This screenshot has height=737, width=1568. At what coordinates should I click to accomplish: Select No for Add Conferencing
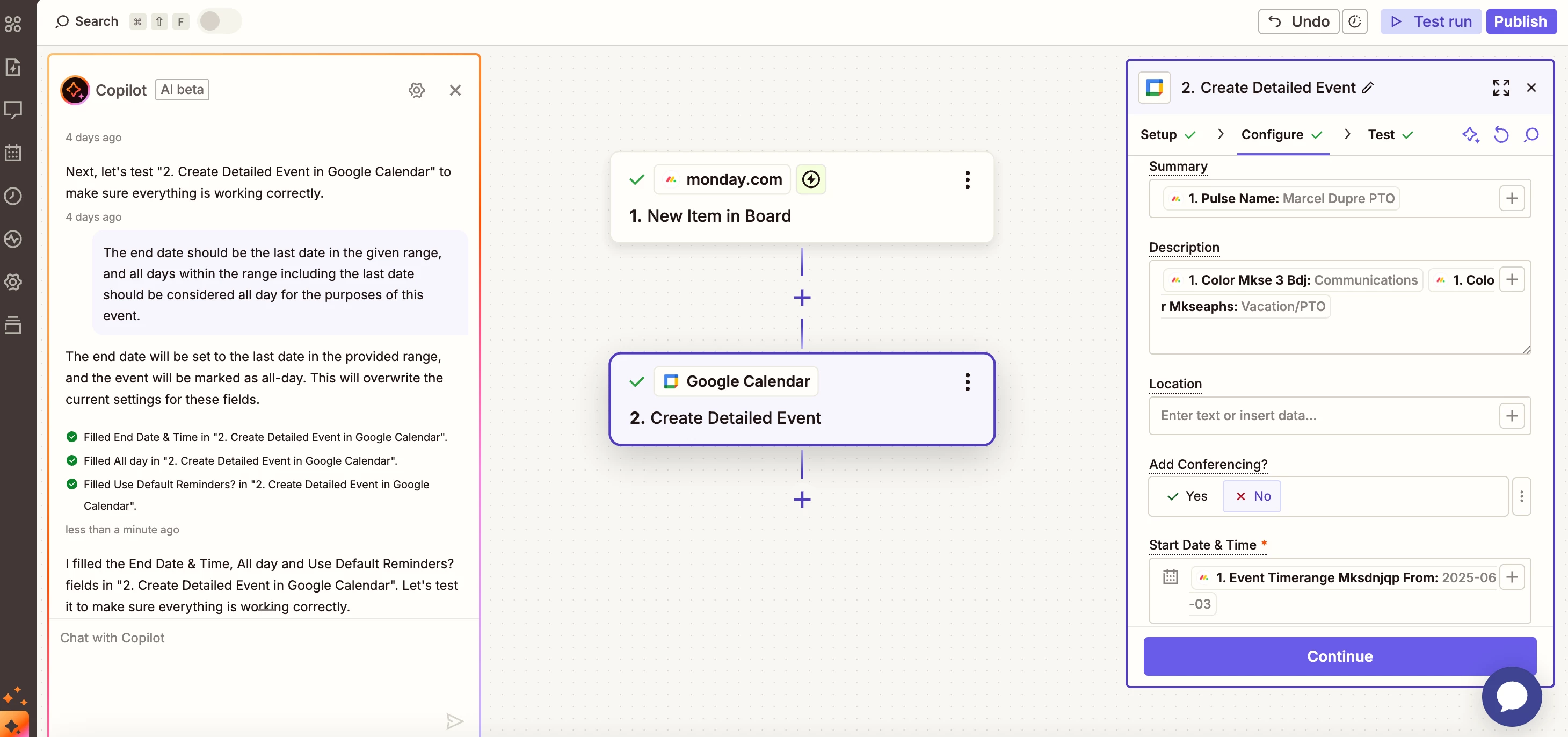[1252, 496]
